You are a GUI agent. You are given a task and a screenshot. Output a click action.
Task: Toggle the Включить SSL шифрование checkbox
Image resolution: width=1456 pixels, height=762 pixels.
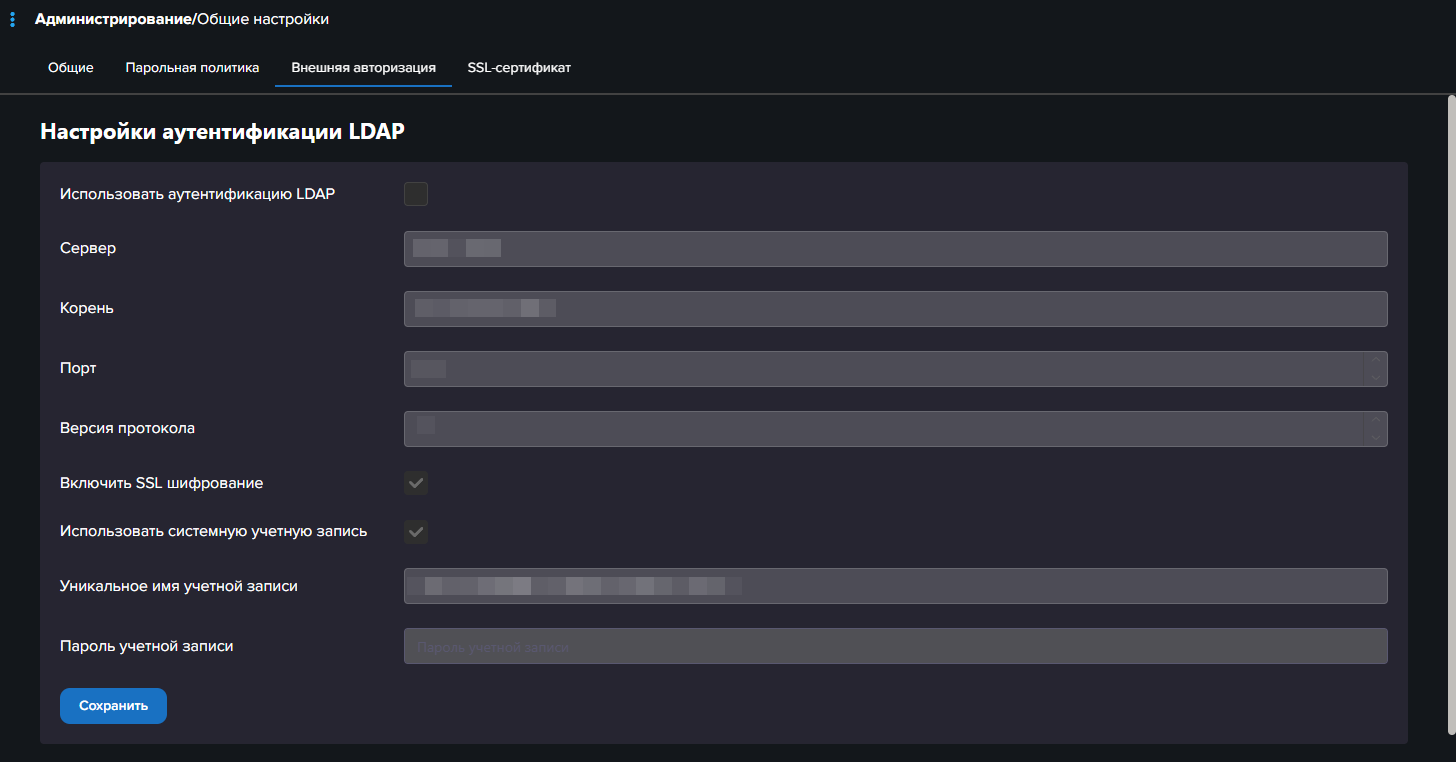(x=416, y=484)
